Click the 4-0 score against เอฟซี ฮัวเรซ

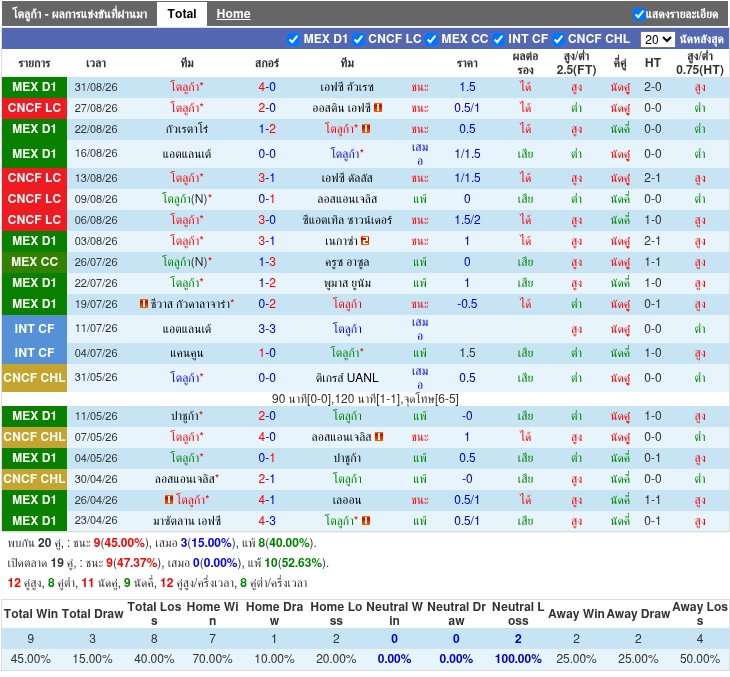pos(267,87)
